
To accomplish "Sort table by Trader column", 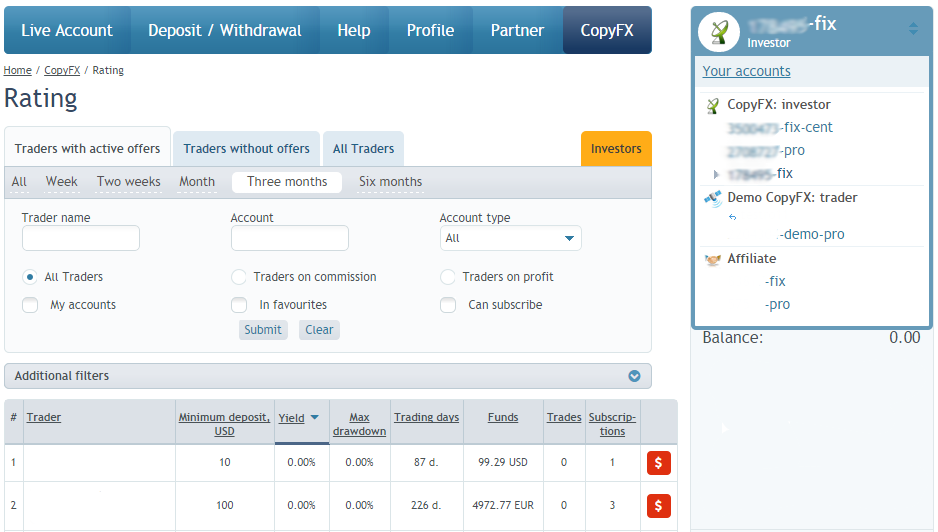I will [44, 417].
